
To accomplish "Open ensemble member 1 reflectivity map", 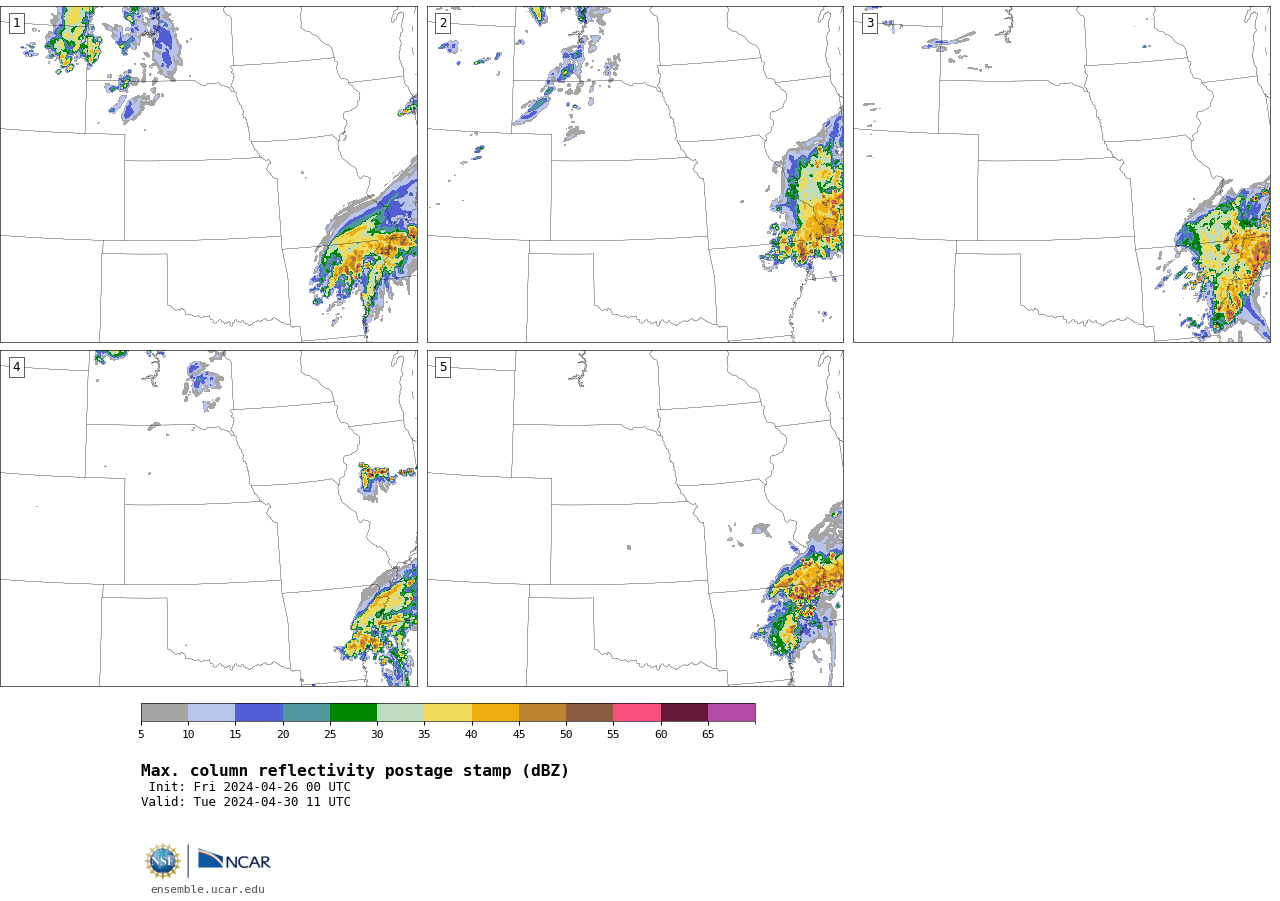I will click(209, 174).
